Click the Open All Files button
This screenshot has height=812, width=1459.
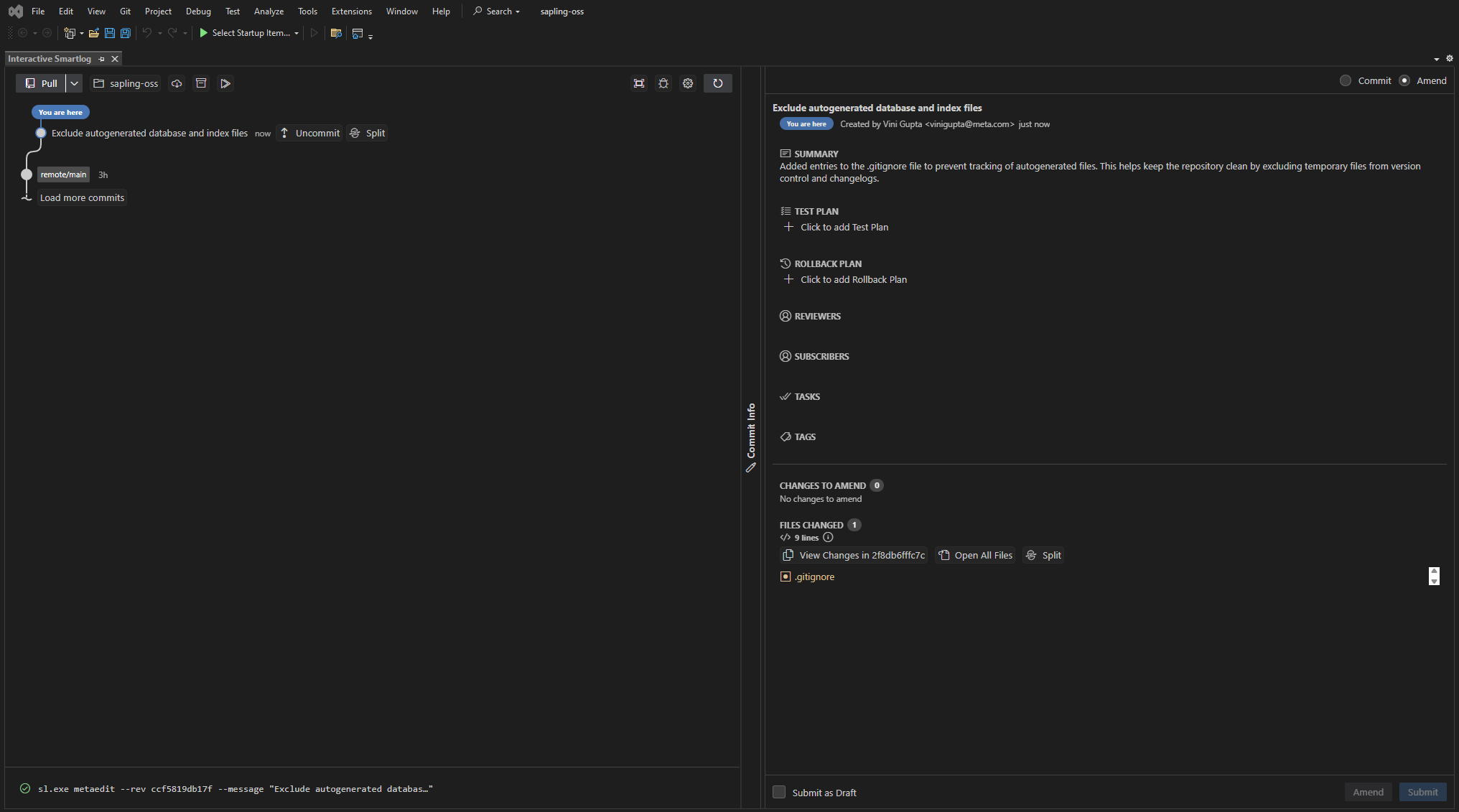click(975, 555)
